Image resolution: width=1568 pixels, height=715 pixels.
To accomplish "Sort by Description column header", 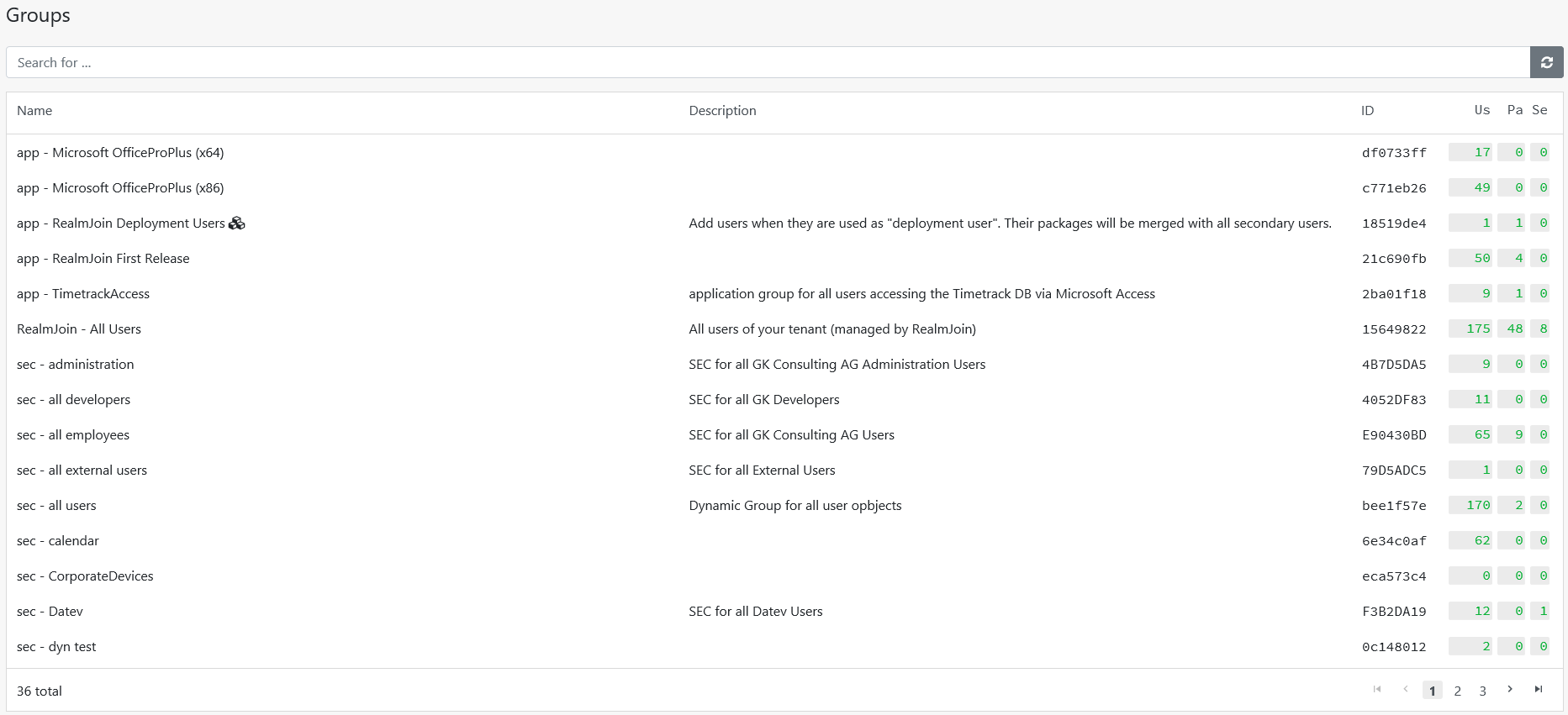I will pos(722,111).
